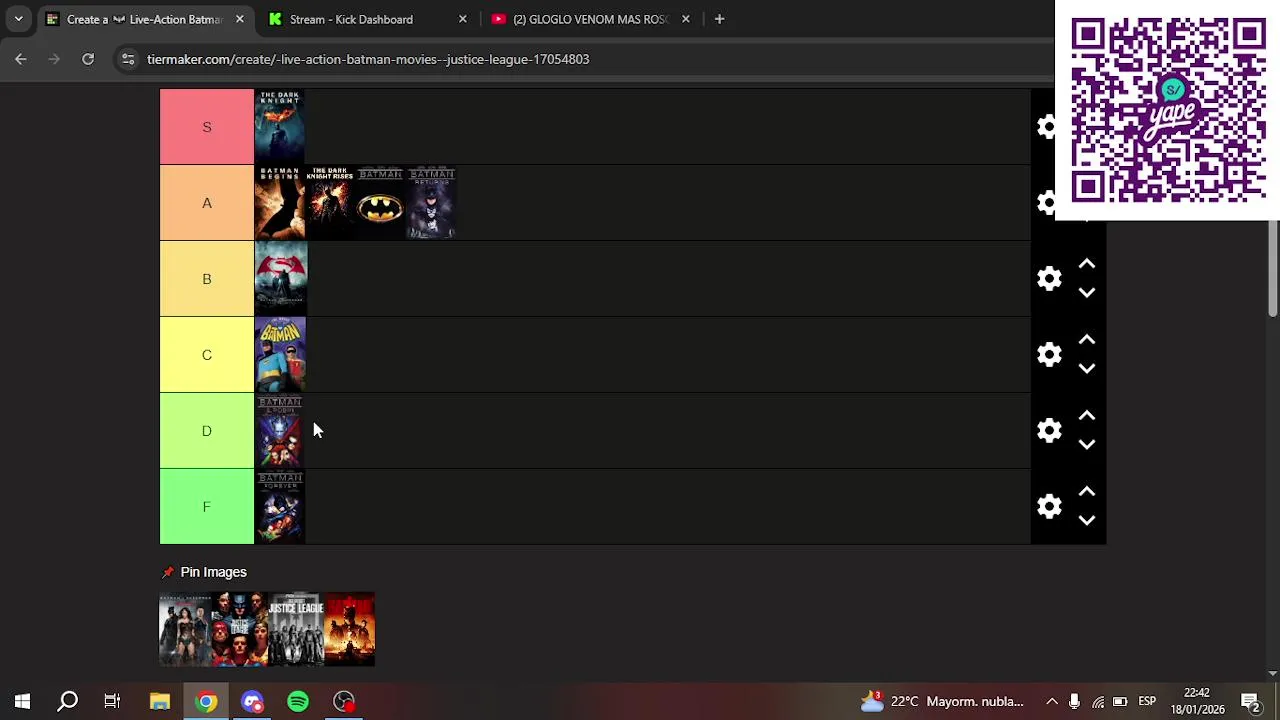
Task: Pick the Batman v Superman trio poster
Action: 186,629
